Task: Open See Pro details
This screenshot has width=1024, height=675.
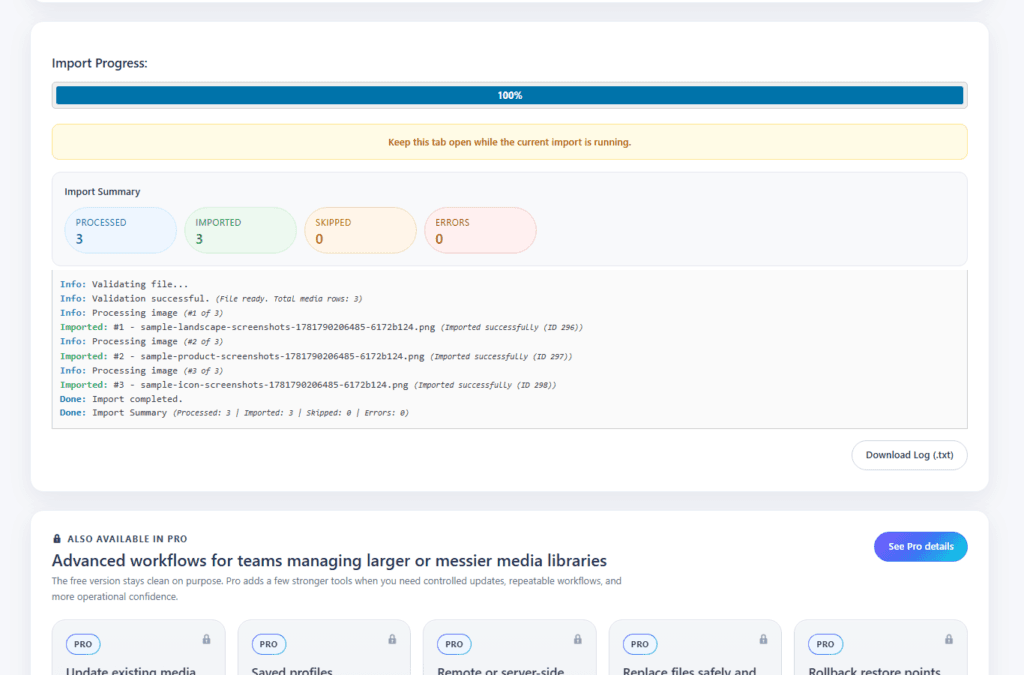Action: point(921,546)
